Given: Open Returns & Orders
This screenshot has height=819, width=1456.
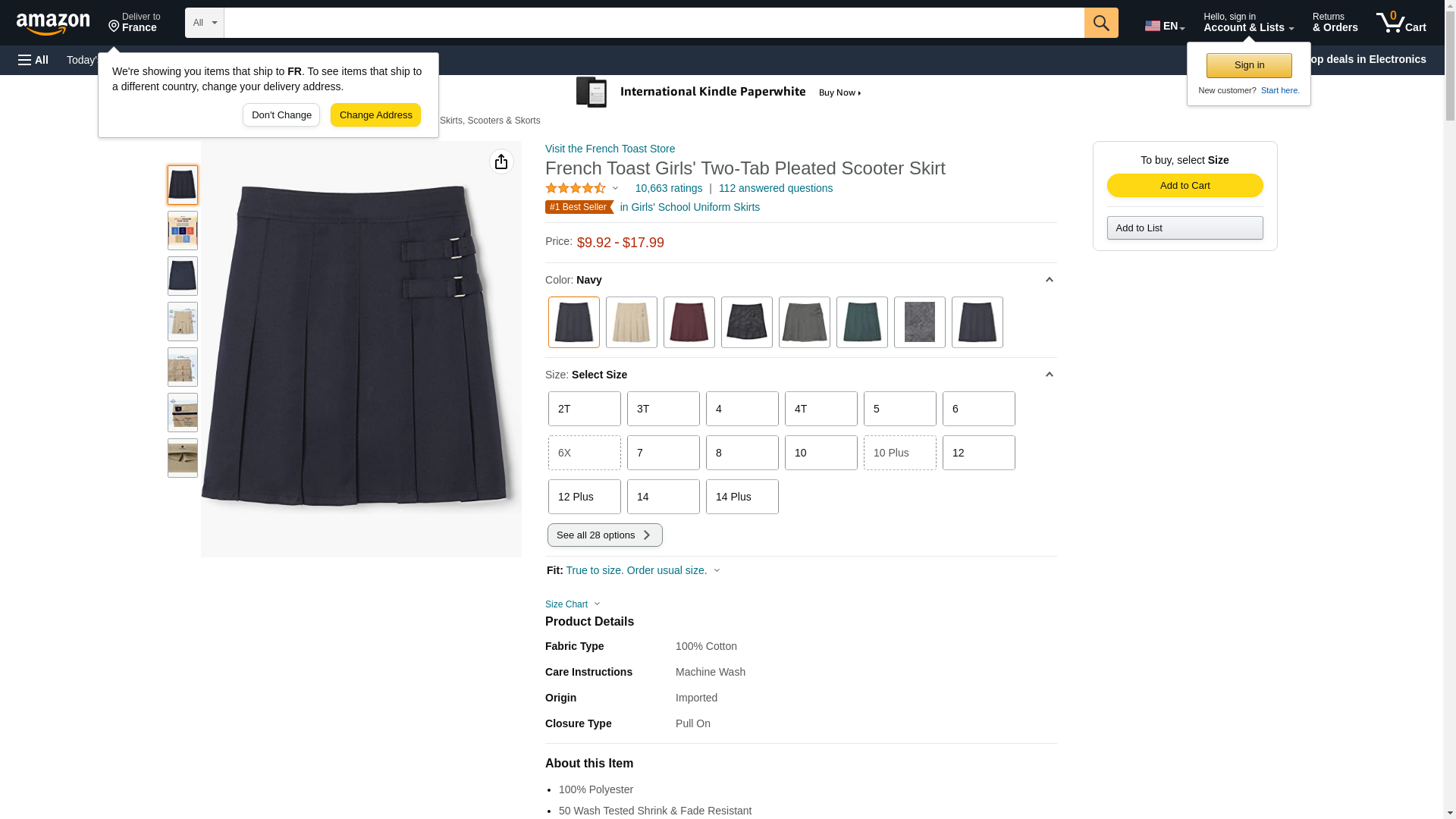Looking at the screenshot, I should [x=1335, y=23].
